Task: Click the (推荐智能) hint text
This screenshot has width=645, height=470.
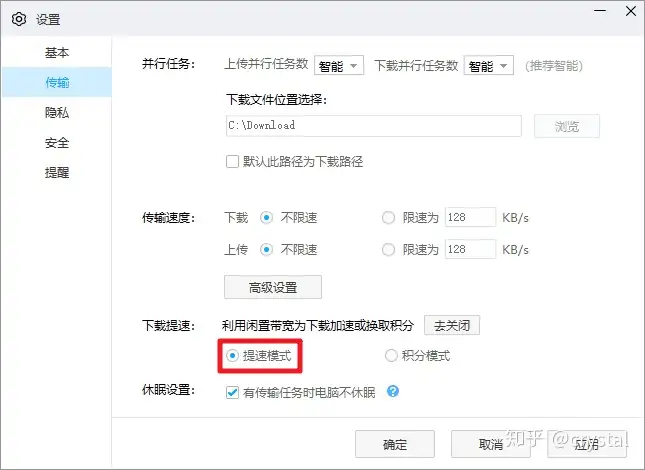Action: tap(554, 65)
